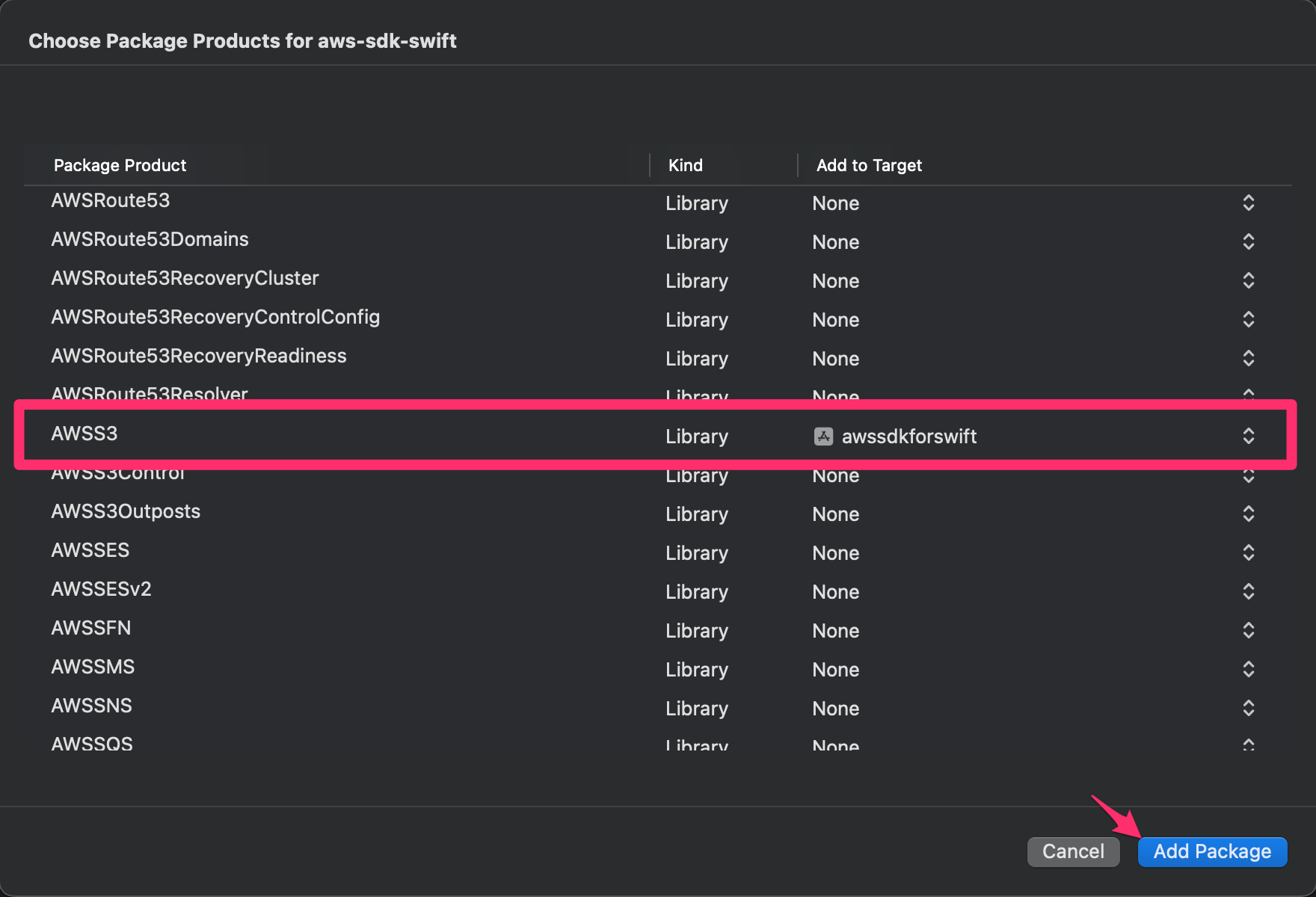Screen dimensions: 1316x897
Task: Click the Cancel button
Action: 1073,851
